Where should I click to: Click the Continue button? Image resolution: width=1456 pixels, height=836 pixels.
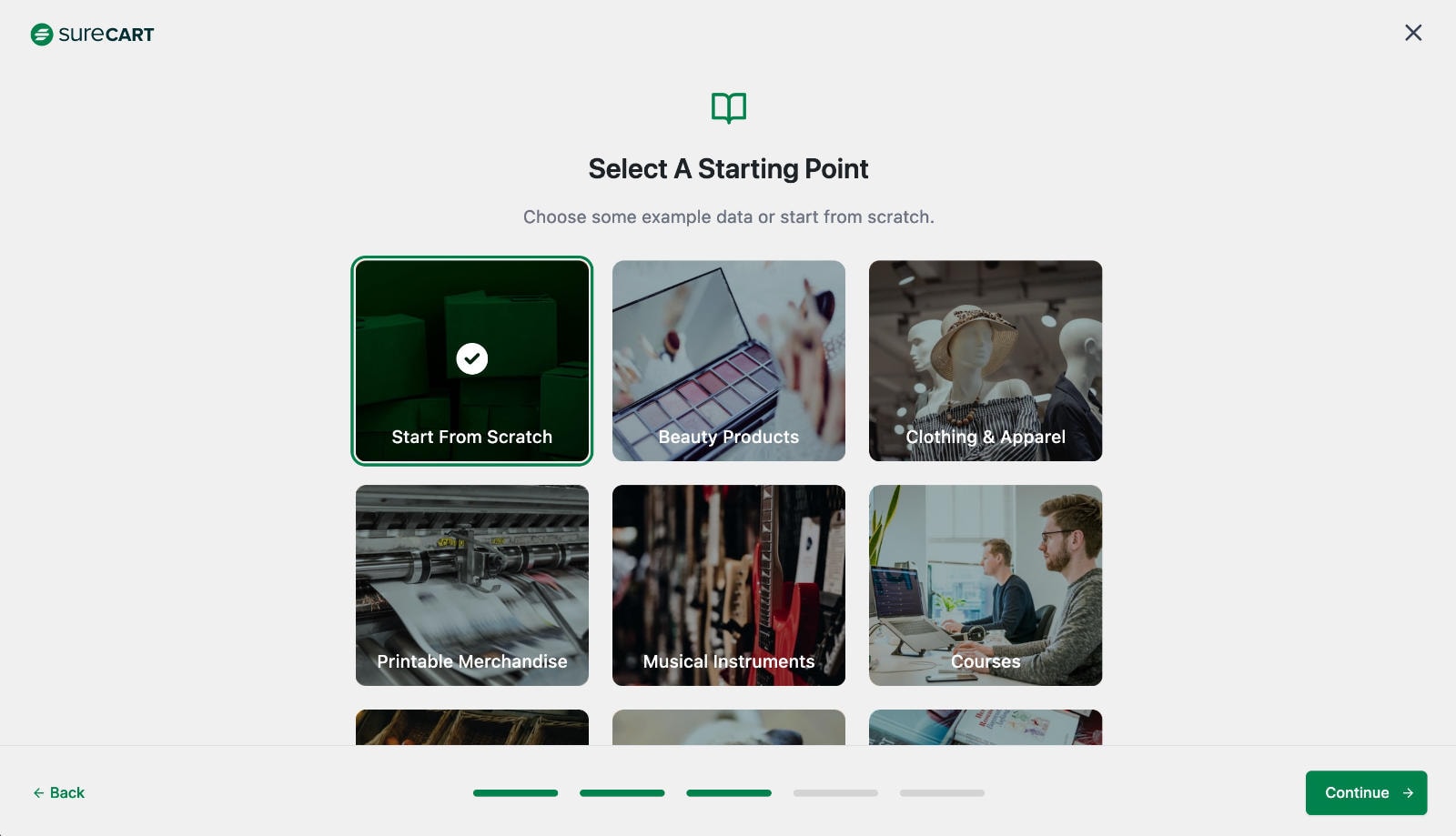coord(1366,793)
